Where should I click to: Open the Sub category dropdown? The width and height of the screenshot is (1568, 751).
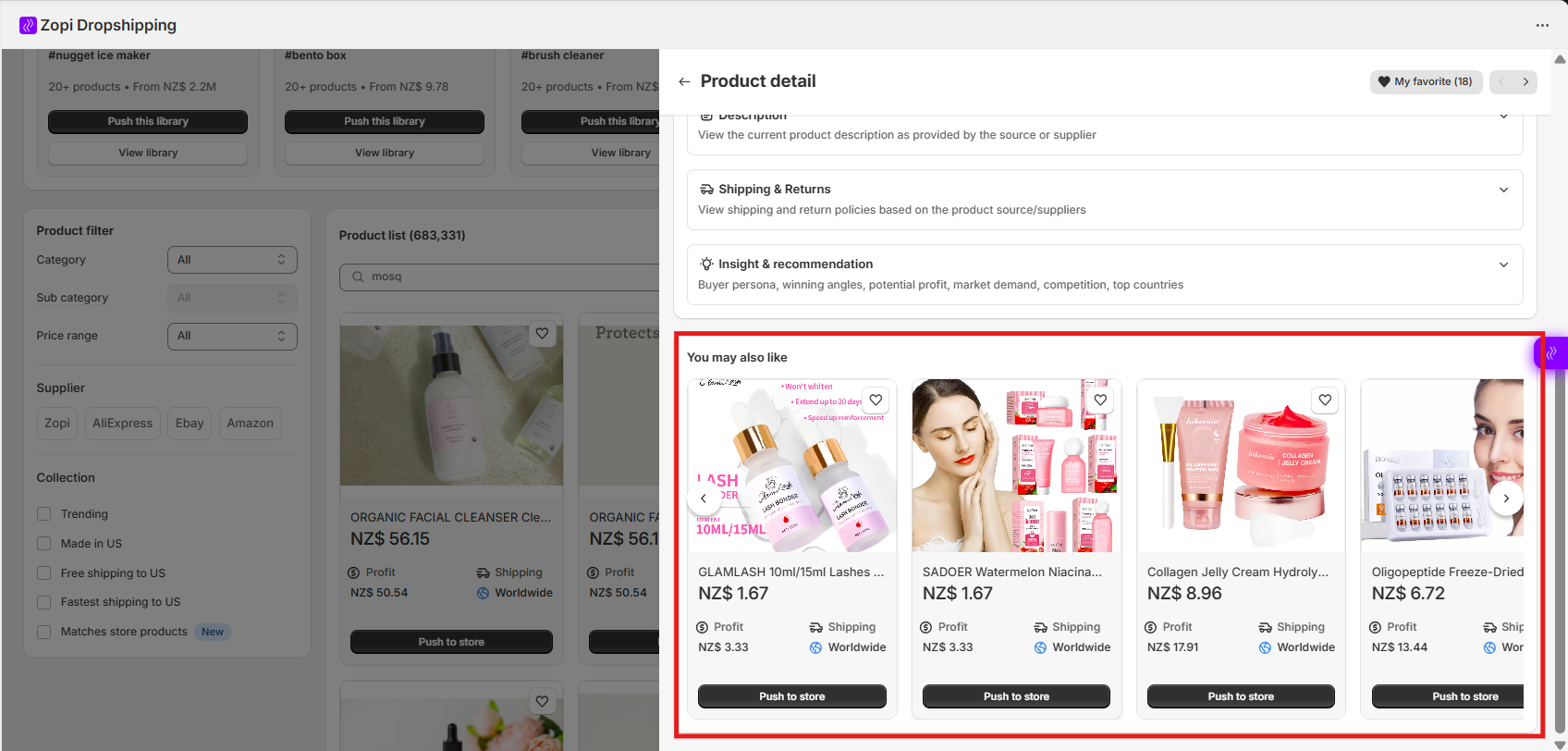point(232,298)
